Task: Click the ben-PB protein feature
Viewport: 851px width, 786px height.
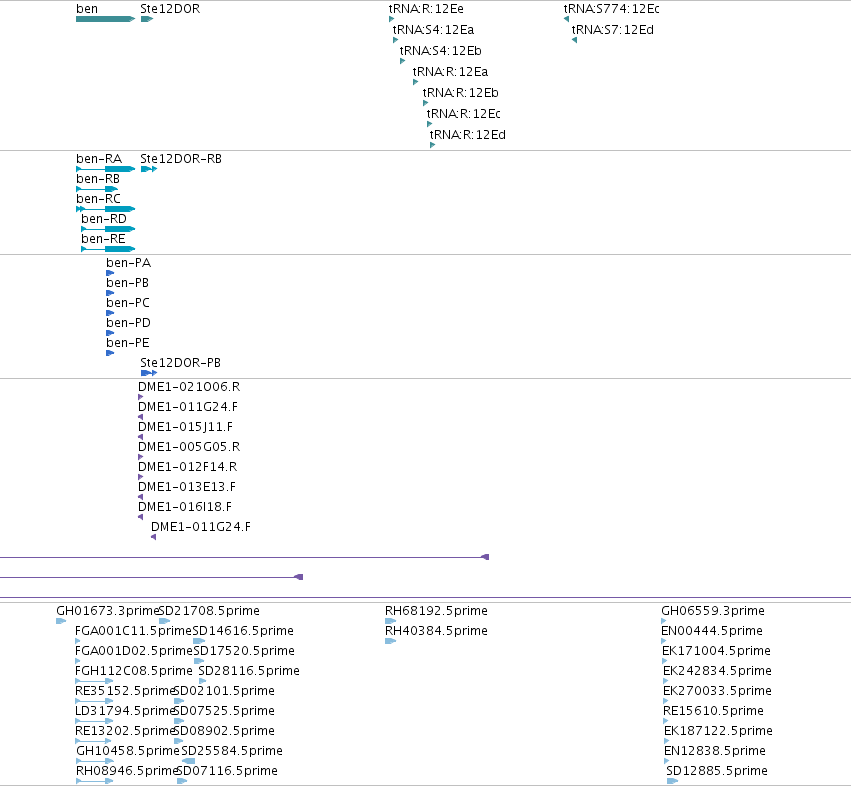Action: [110, 293]
